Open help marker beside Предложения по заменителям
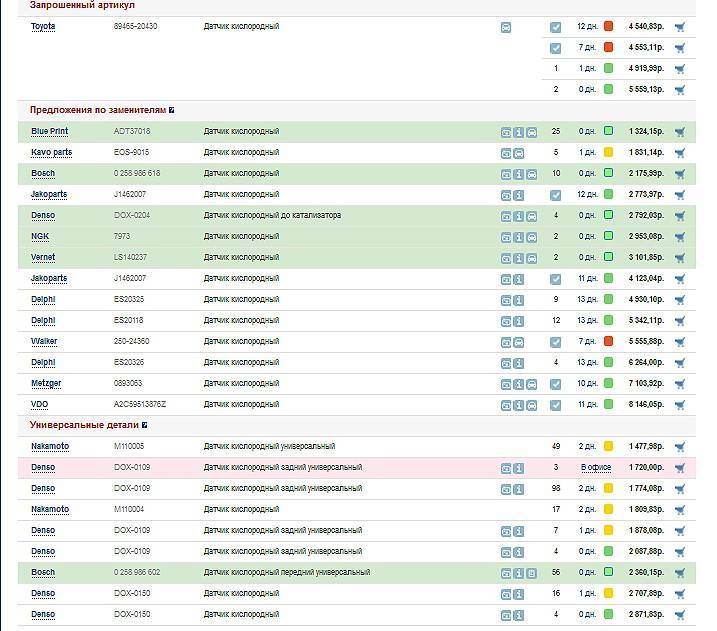This screenshot has width=717, height=631. click(172, 110)
